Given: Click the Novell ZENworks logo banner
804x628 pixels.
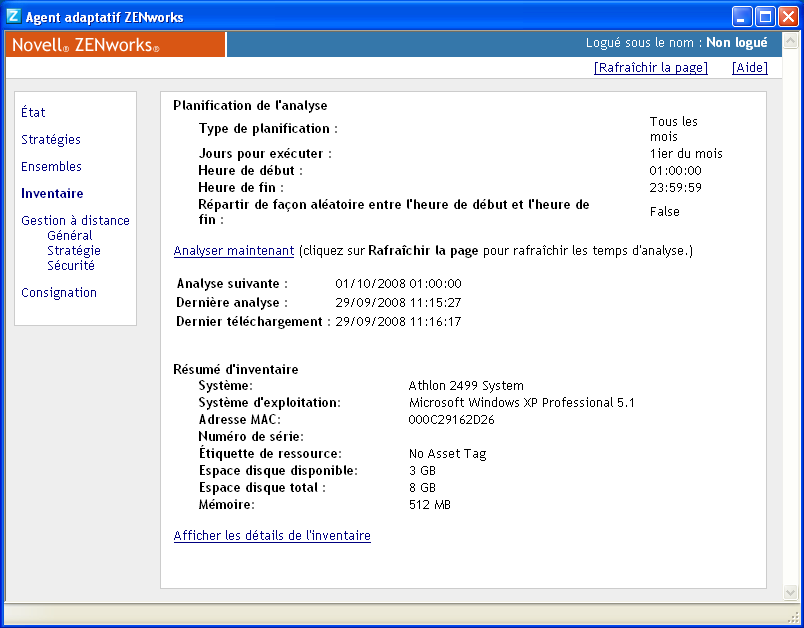Looking at the screenshot, I should coord(115,45).
